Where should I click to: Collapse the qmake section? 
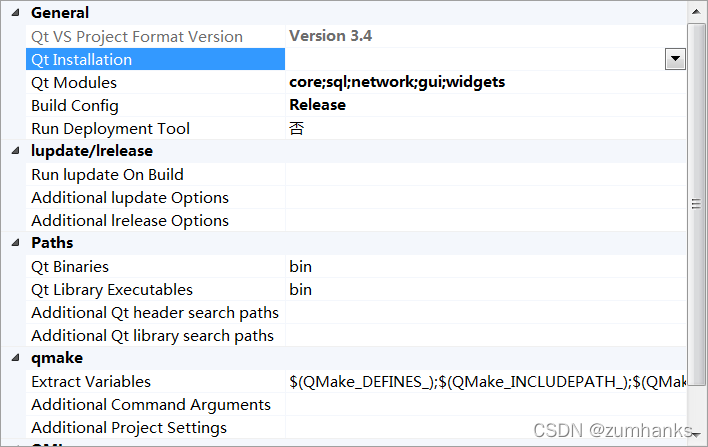click(16, 358)
